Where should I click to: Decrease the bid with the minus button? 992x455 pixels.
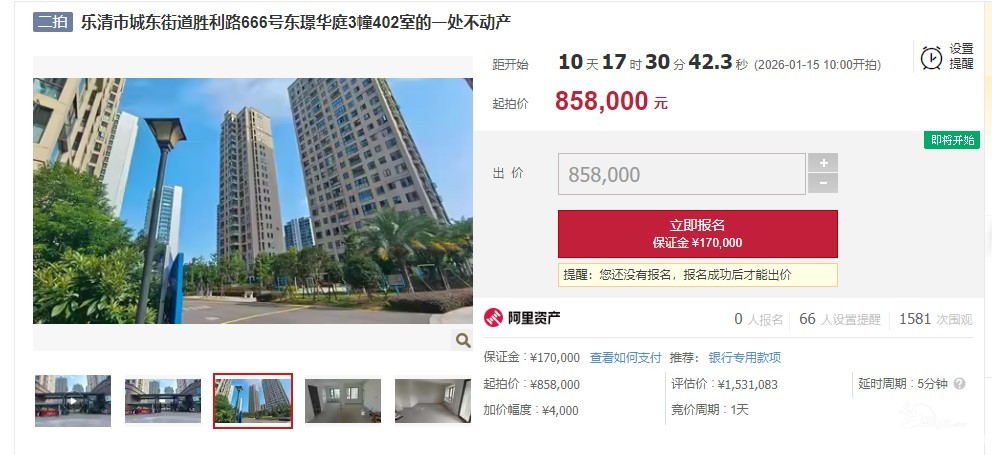coord(823,184)
